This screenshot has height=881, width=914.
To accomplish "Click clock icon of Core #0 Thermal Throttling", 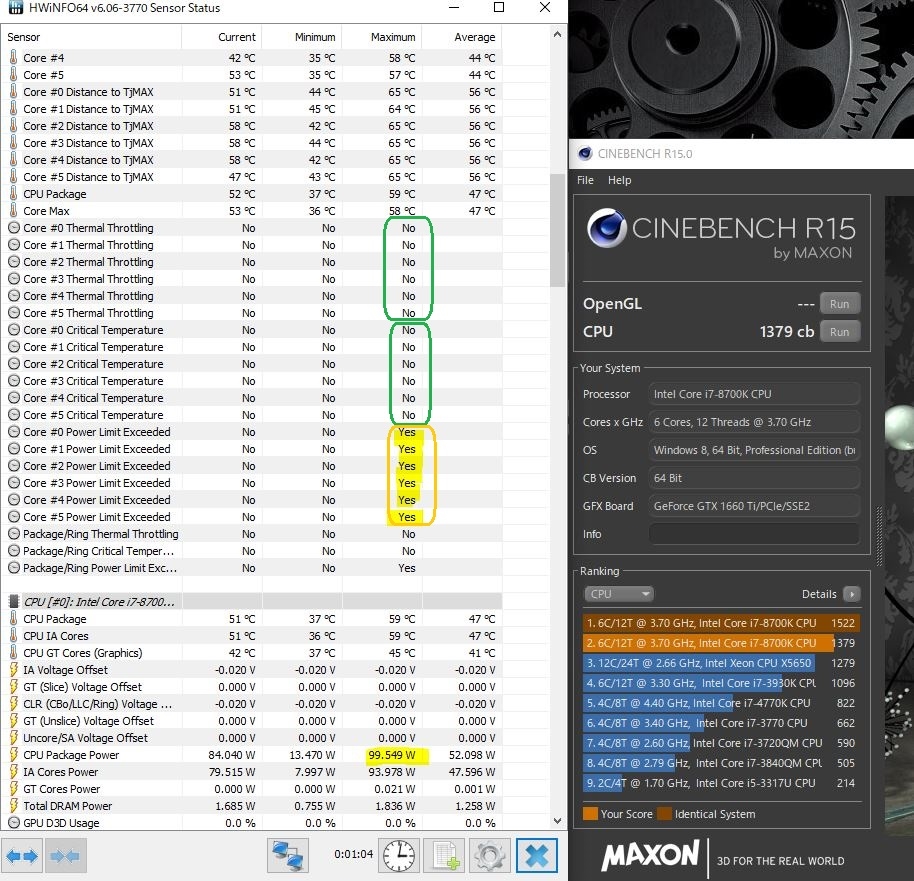I will click(x=13, y=228).
